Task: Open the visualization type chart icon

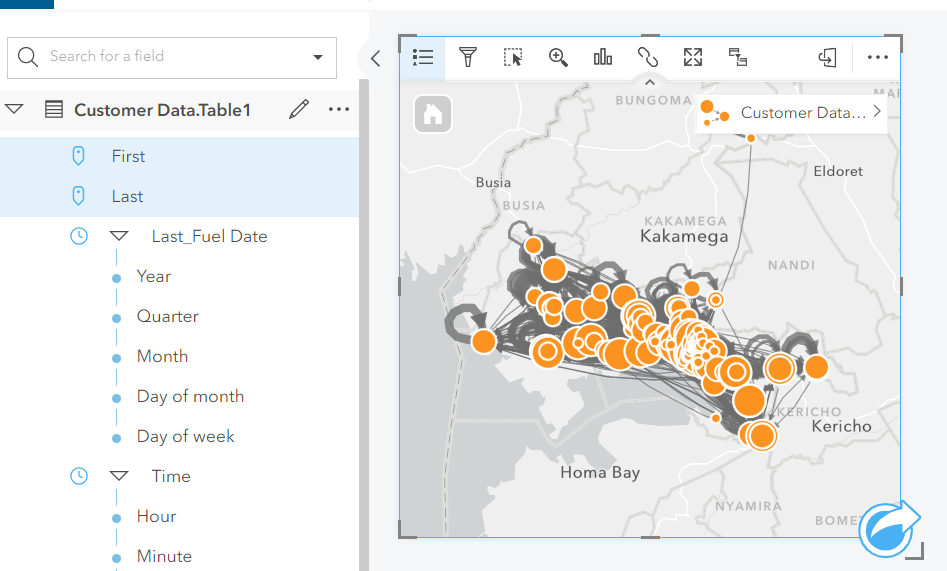Action: pos(603,58)
